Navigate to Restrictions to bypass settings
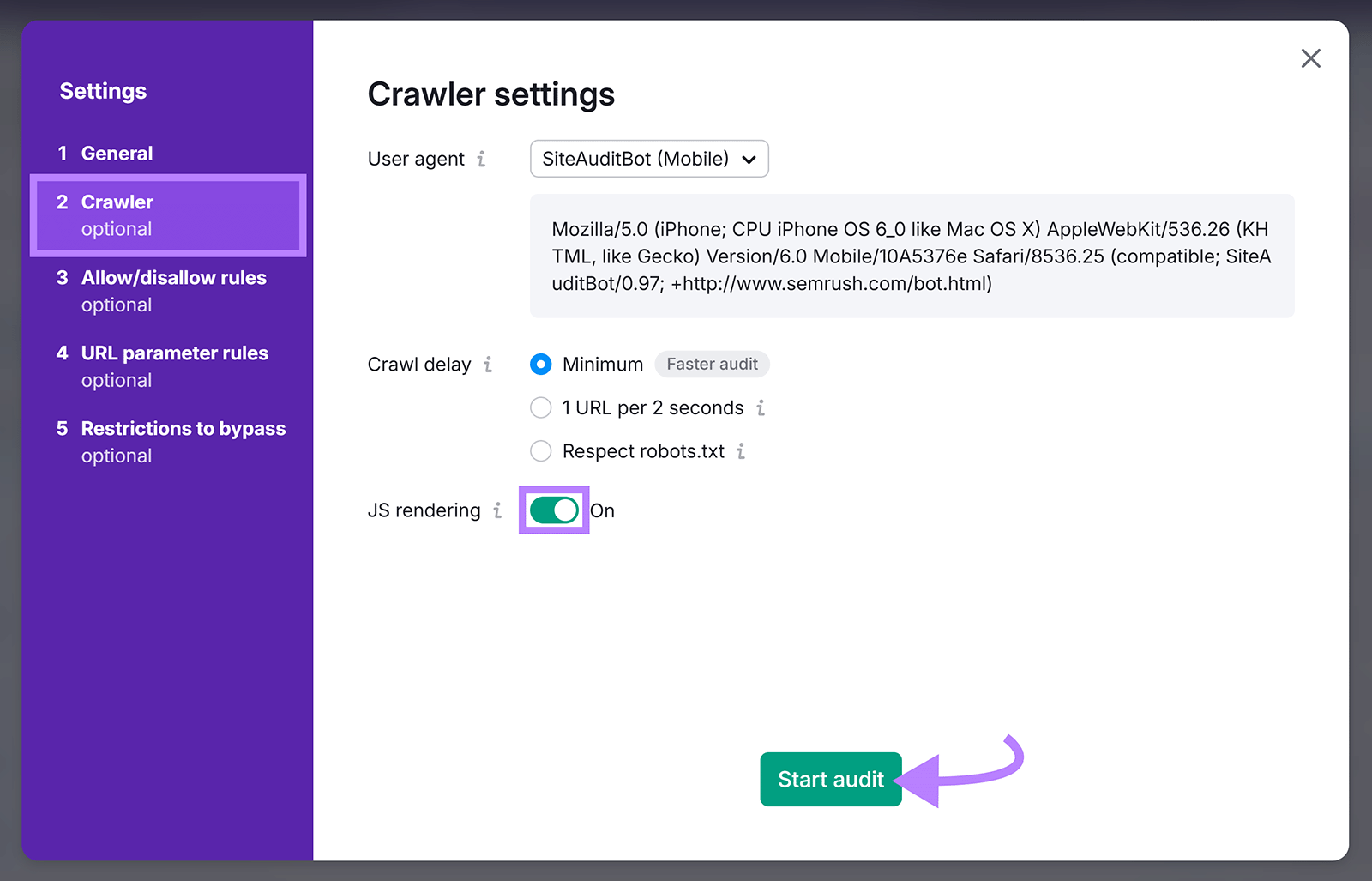 tap(183, 429)
